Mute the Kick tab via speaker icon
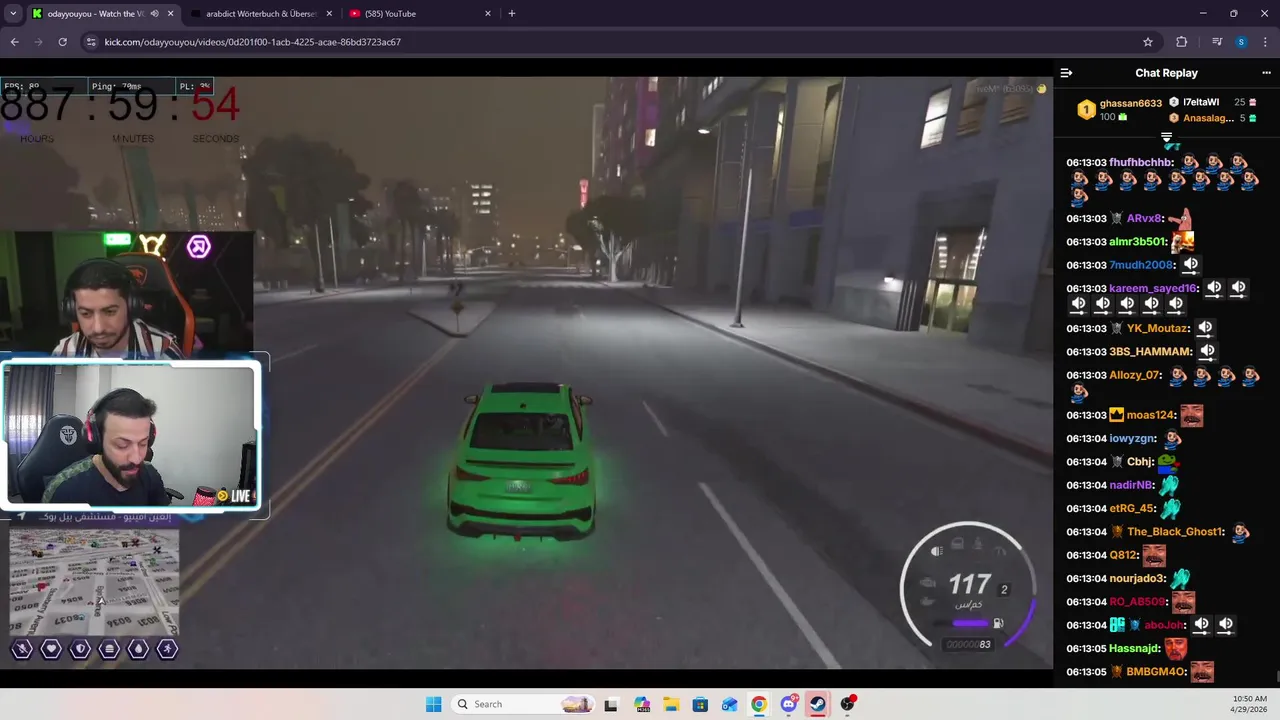1280x720 pixels. [154, 14]
